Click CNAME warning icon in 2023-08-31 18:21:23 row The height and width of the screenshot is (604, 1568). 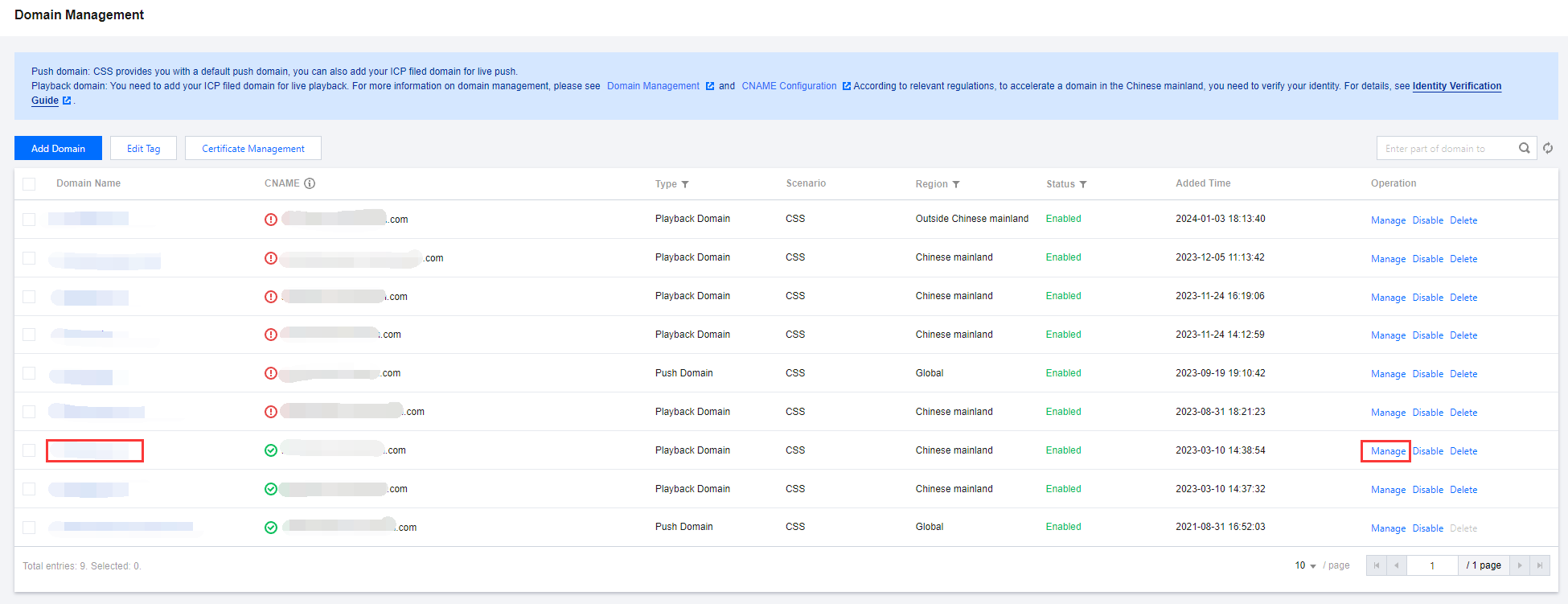pyautogui.click(x=271, y=412)
